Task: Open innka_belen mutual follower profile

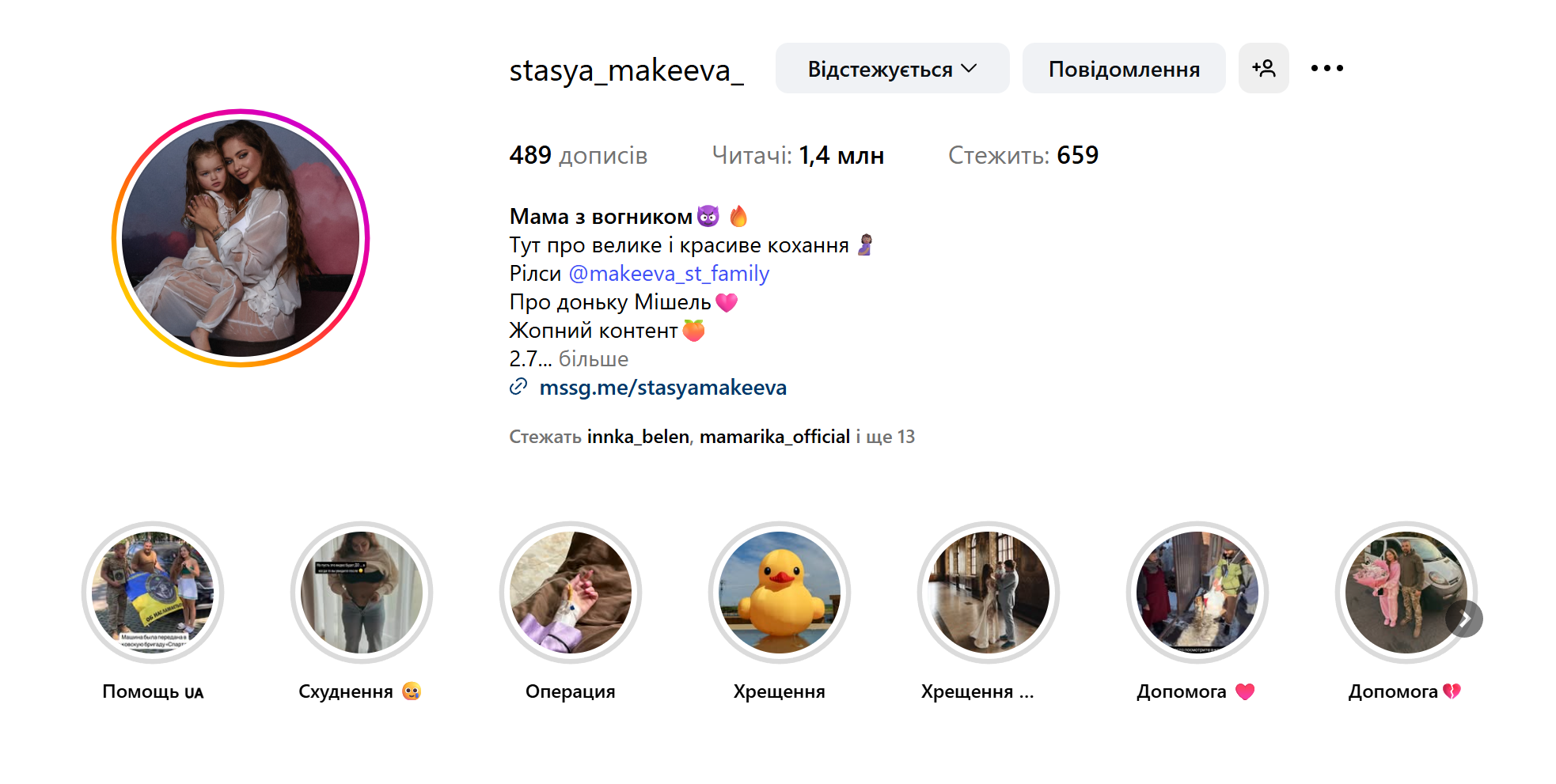Action: coord(638,437)
